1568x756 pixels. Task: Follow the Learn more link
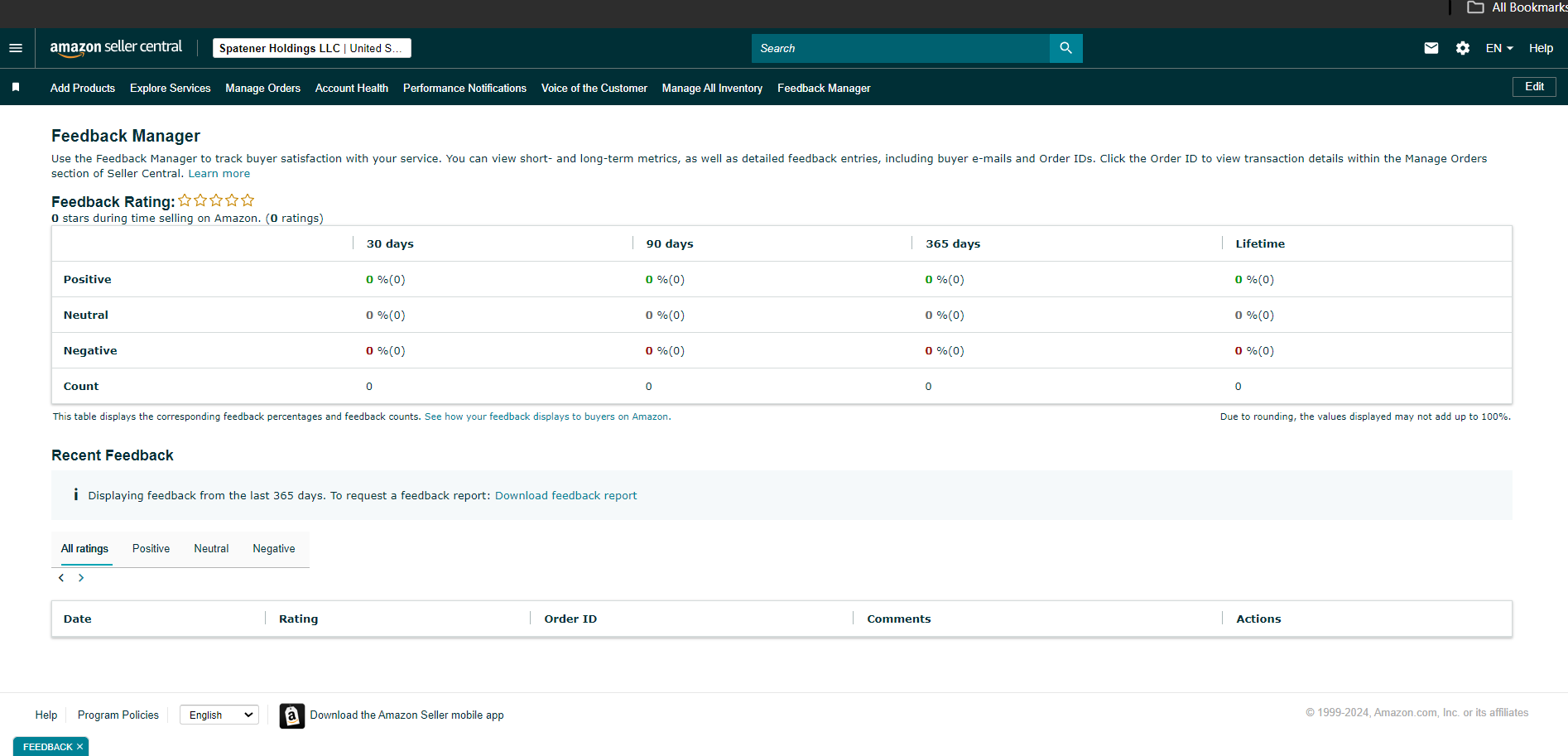click(x=219, y=174)
